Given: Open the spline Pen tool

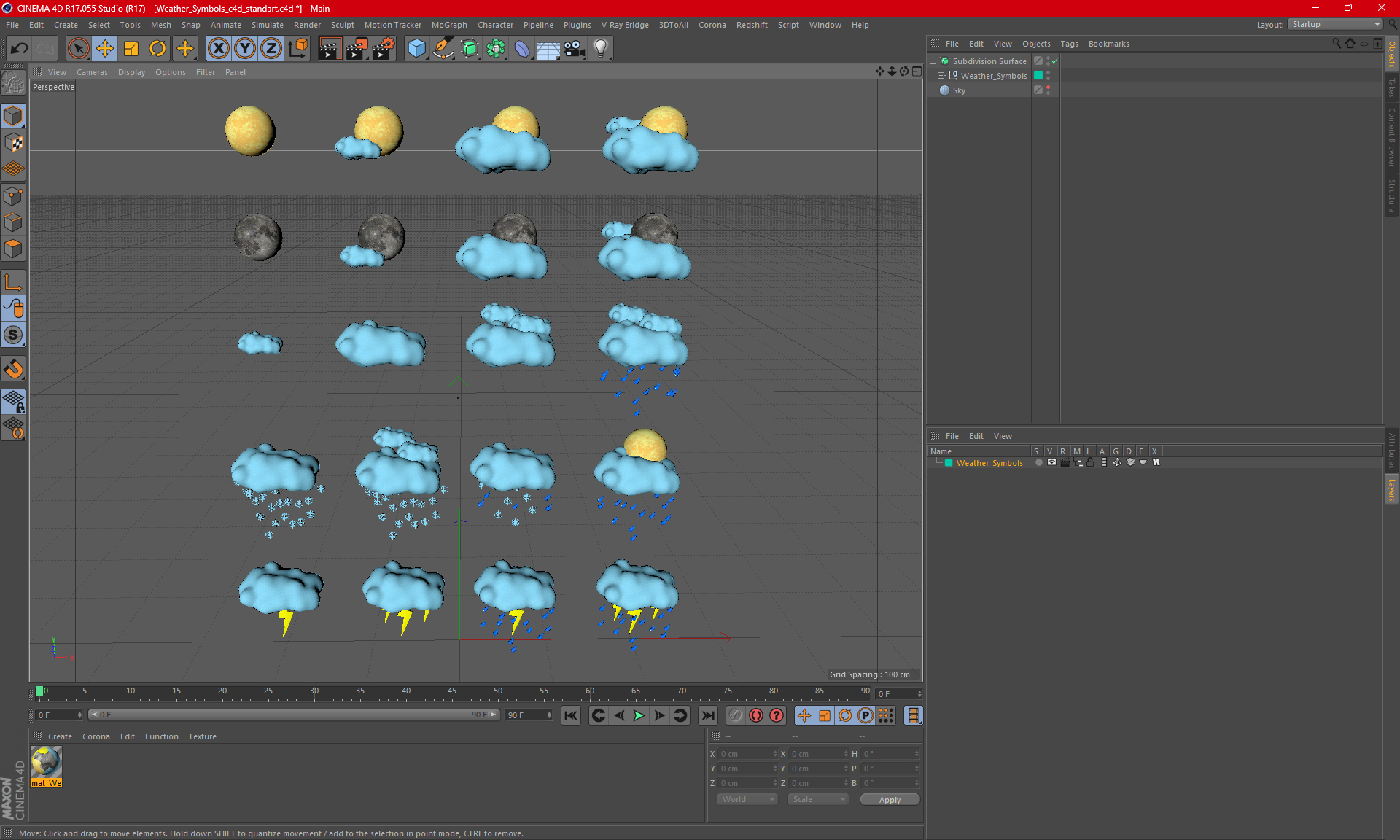Looking at the screenshot, I should [443, 48].
